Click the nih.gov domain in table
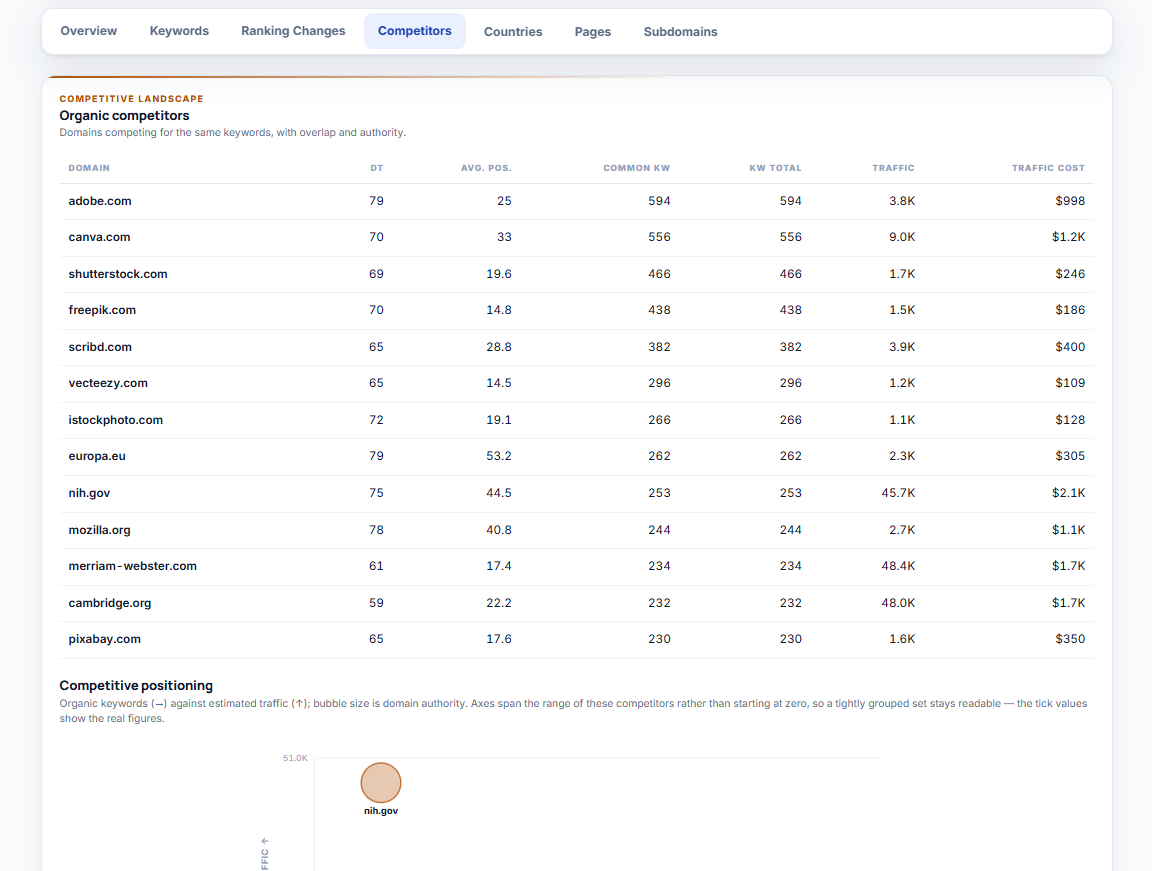This screenshot has height=871, width=1152. click(x=89, y=493)
